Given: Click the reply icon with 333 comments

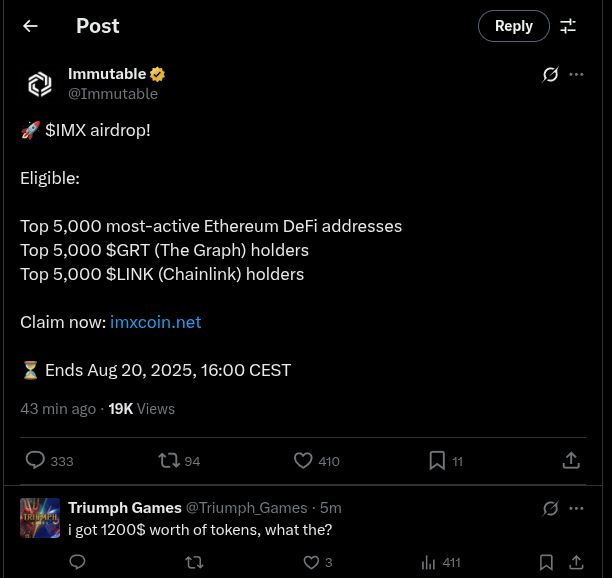Looking at the screenshot, I should click(x=35, y=460).
